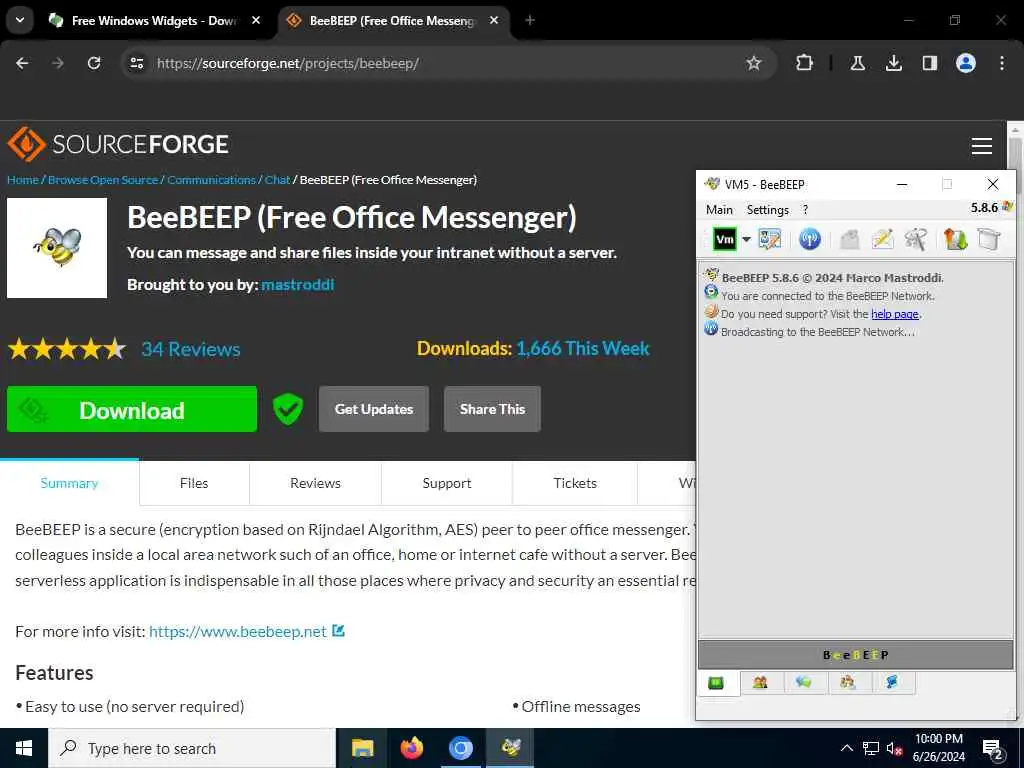This screenshot has height=768, width=1024.
Task: Click the Home breadcrumb link
Action: tap(23, 180)
